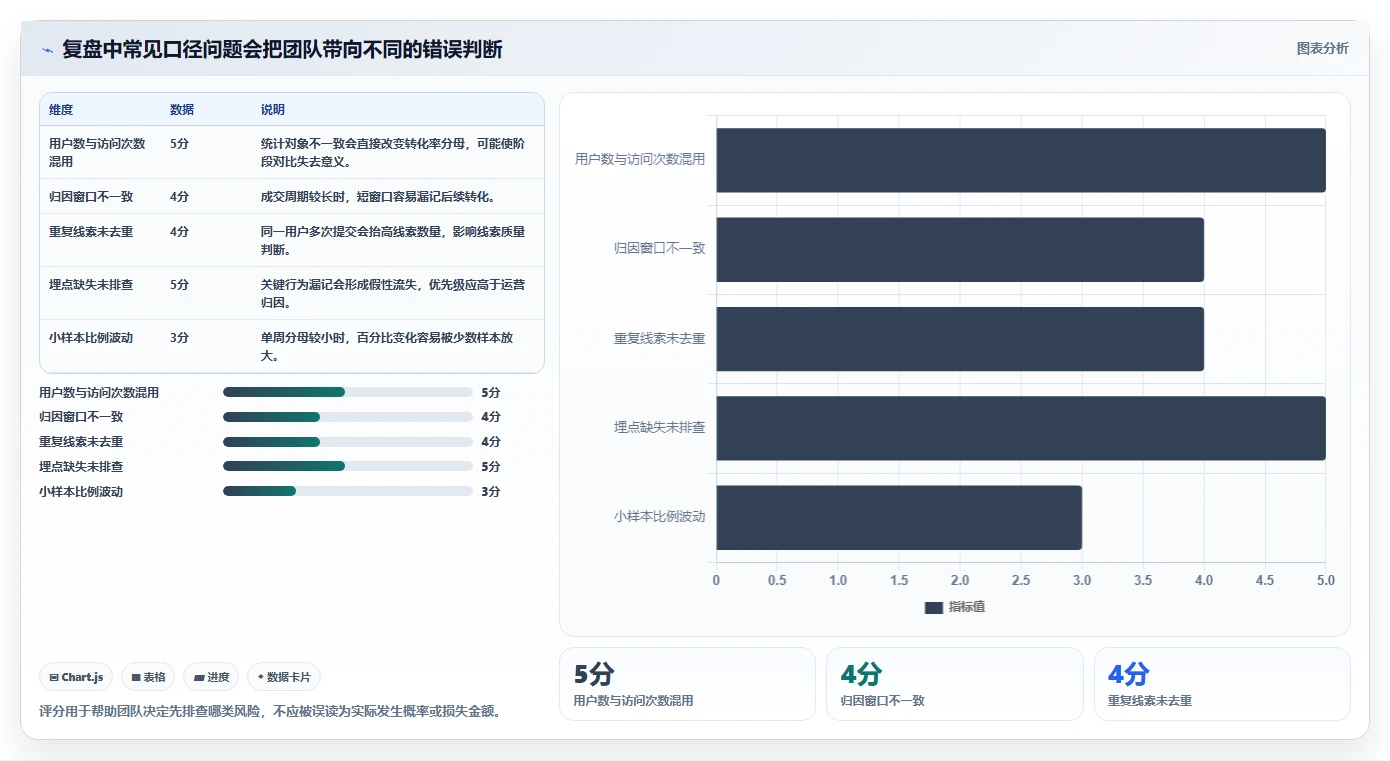
Task: Click the chart bar for 归因窗口不一致
Action: pyautogui.click(x=960, y=249)
